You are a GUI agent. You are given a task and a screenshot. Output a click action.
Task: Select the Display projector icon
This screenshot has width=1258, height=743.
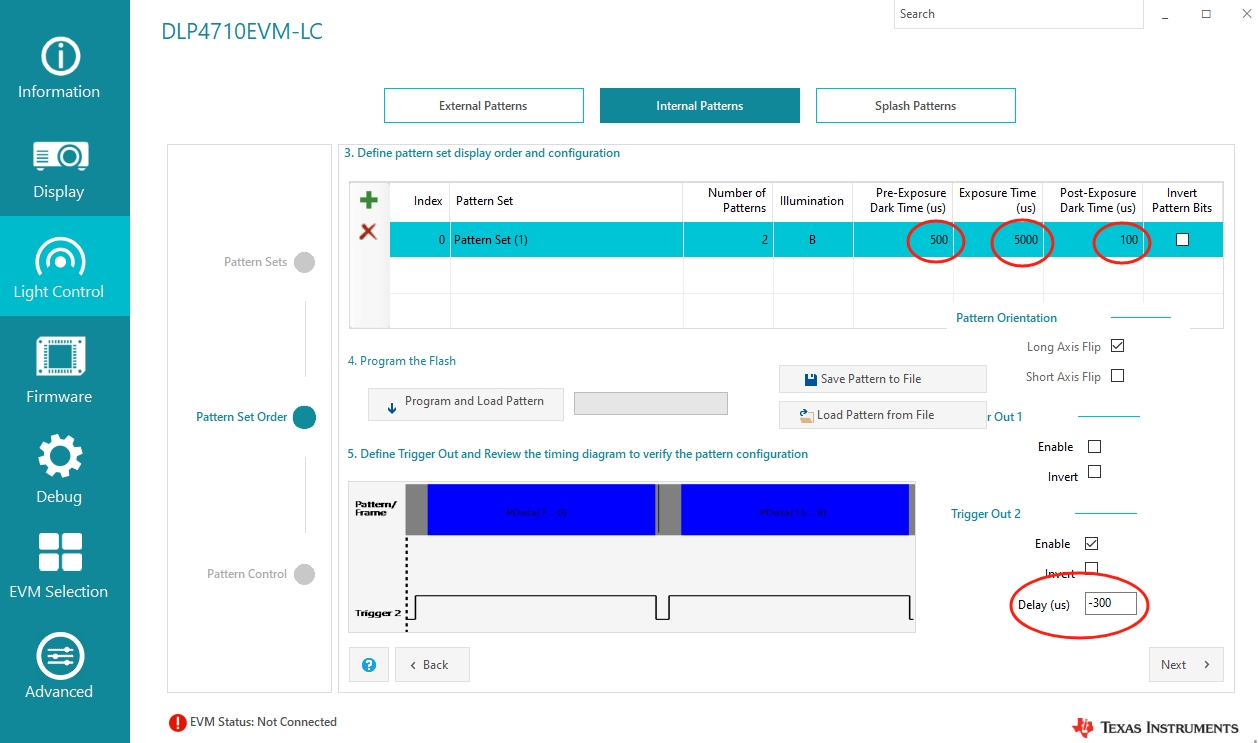tap(60, 157)
